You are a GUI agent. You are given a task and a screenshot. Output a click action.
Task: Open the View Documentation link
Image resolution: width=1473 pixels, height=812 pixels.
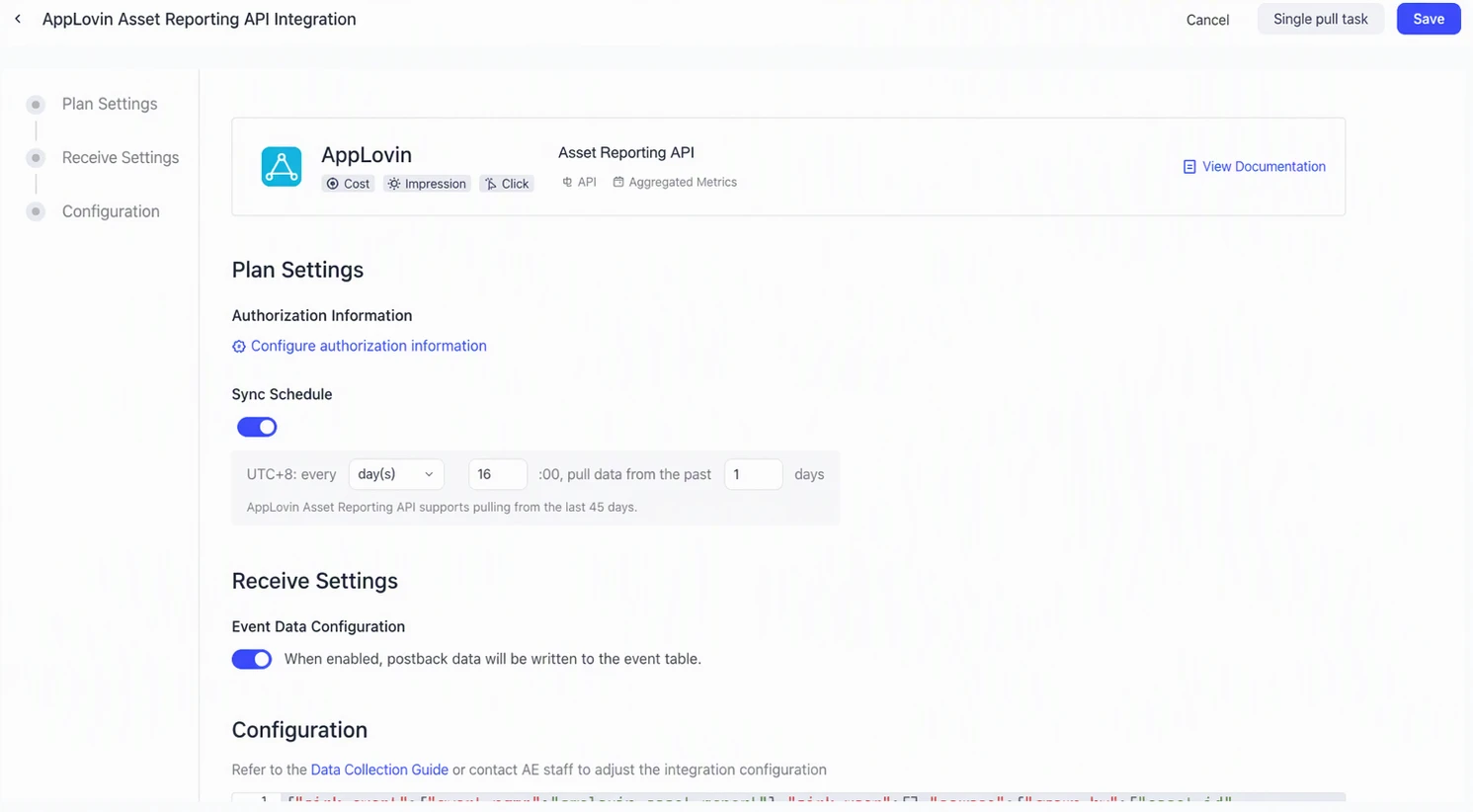(x=1264, y=167)
